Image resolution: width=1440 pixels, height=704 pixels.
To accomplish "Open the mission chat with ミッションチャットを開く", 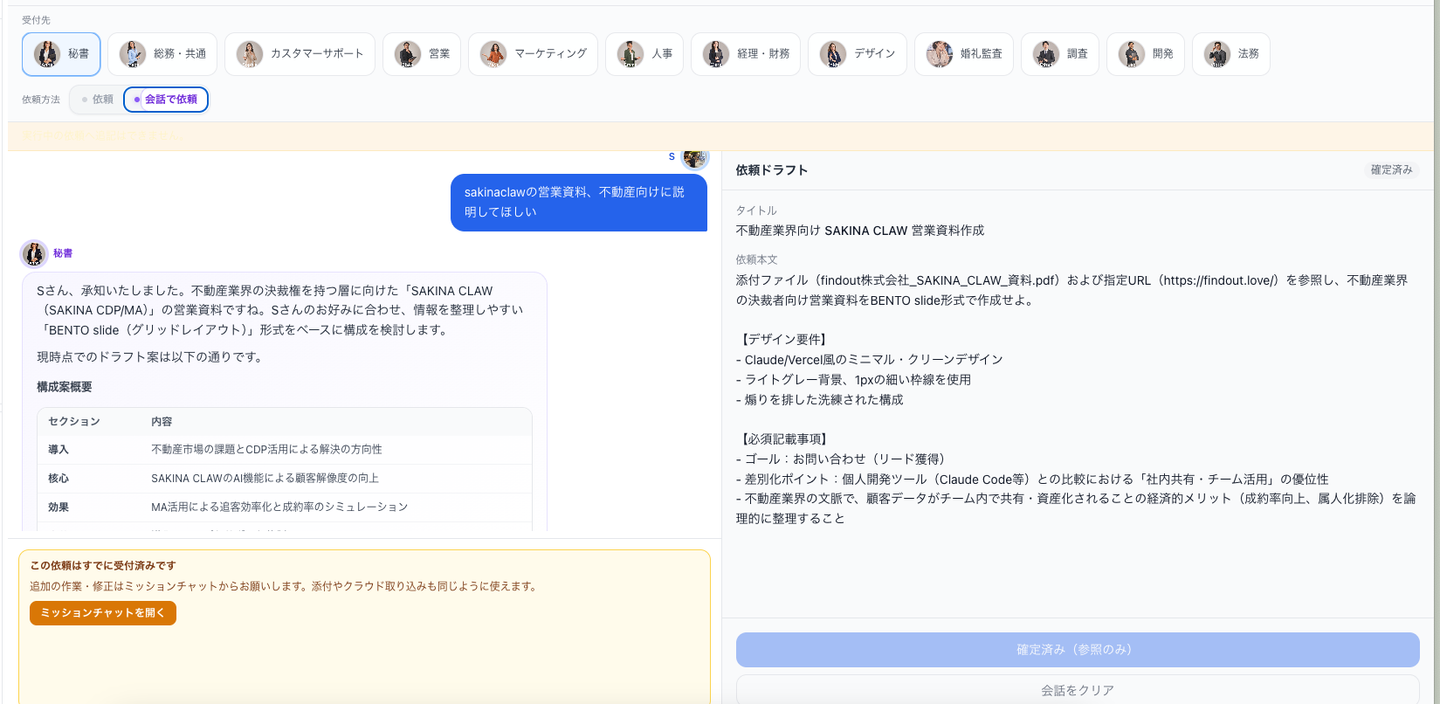I will click(x=103, y=613).
